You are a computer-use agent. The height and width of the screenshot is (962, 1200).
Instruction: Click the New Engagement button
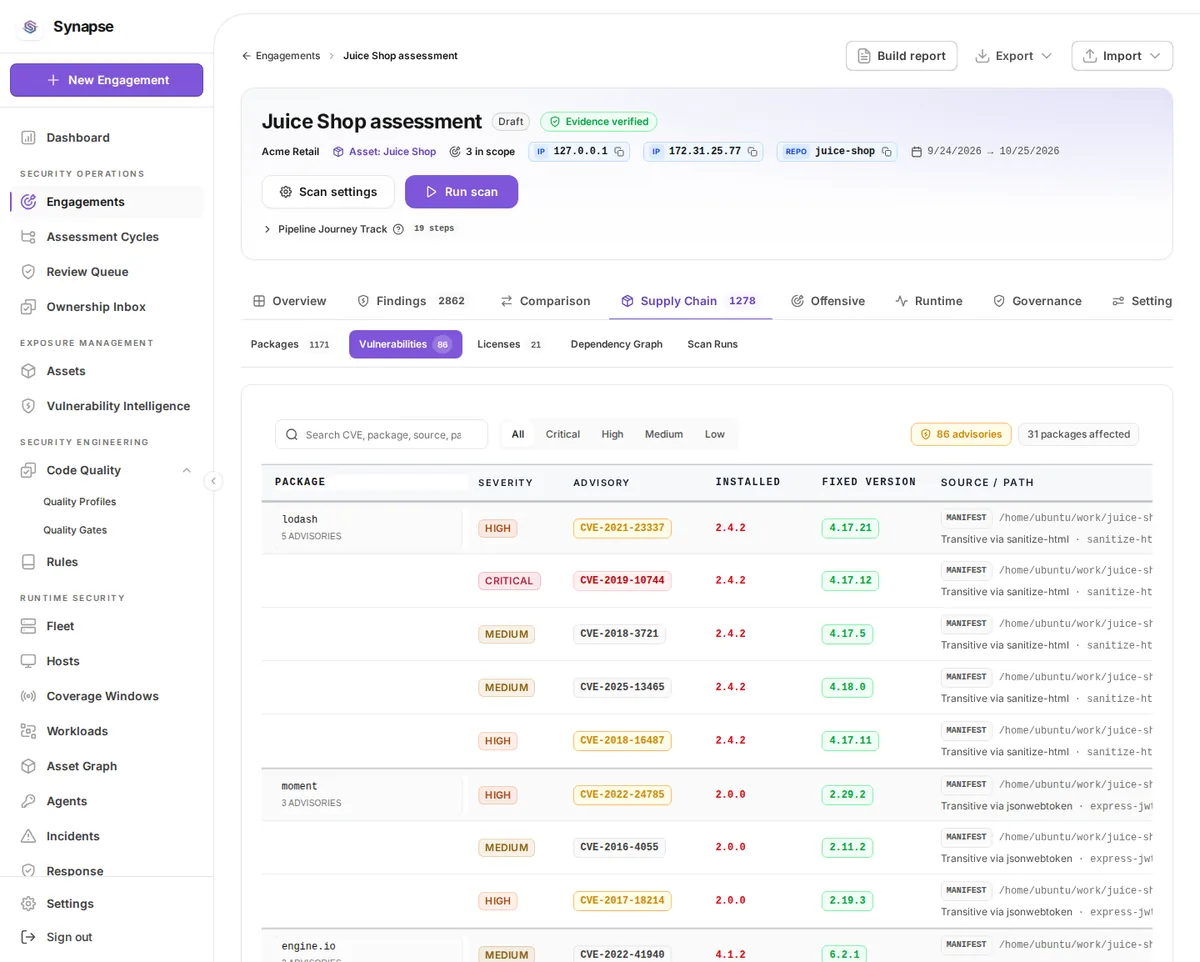pos(106,80)
